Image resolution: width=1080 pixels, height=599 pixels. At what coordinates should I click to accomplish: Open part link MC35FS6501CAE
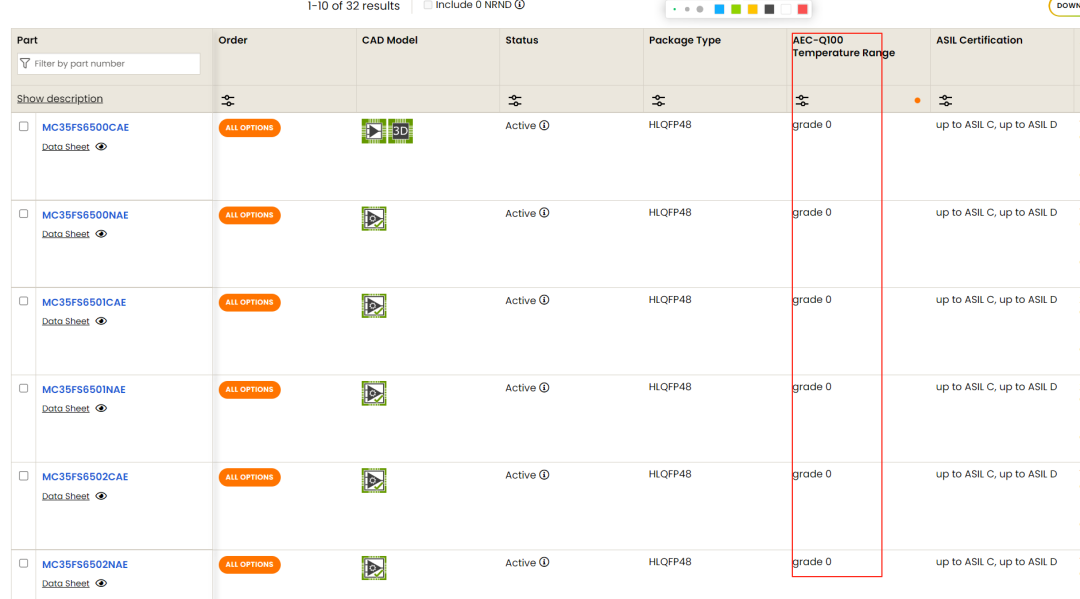[84, 302]
